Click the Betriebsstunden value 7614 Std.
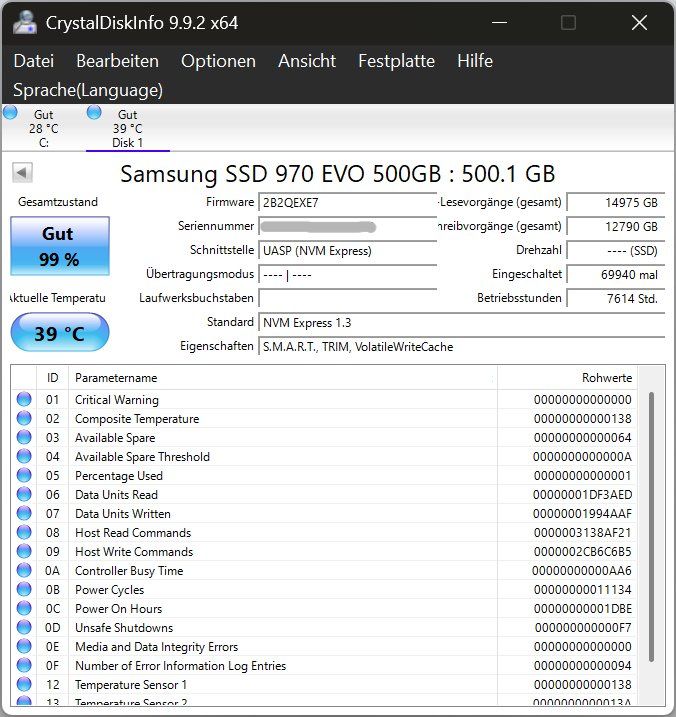Image resolution: width=676 pixels, height=717 pixels. click(x=616, y=299)
